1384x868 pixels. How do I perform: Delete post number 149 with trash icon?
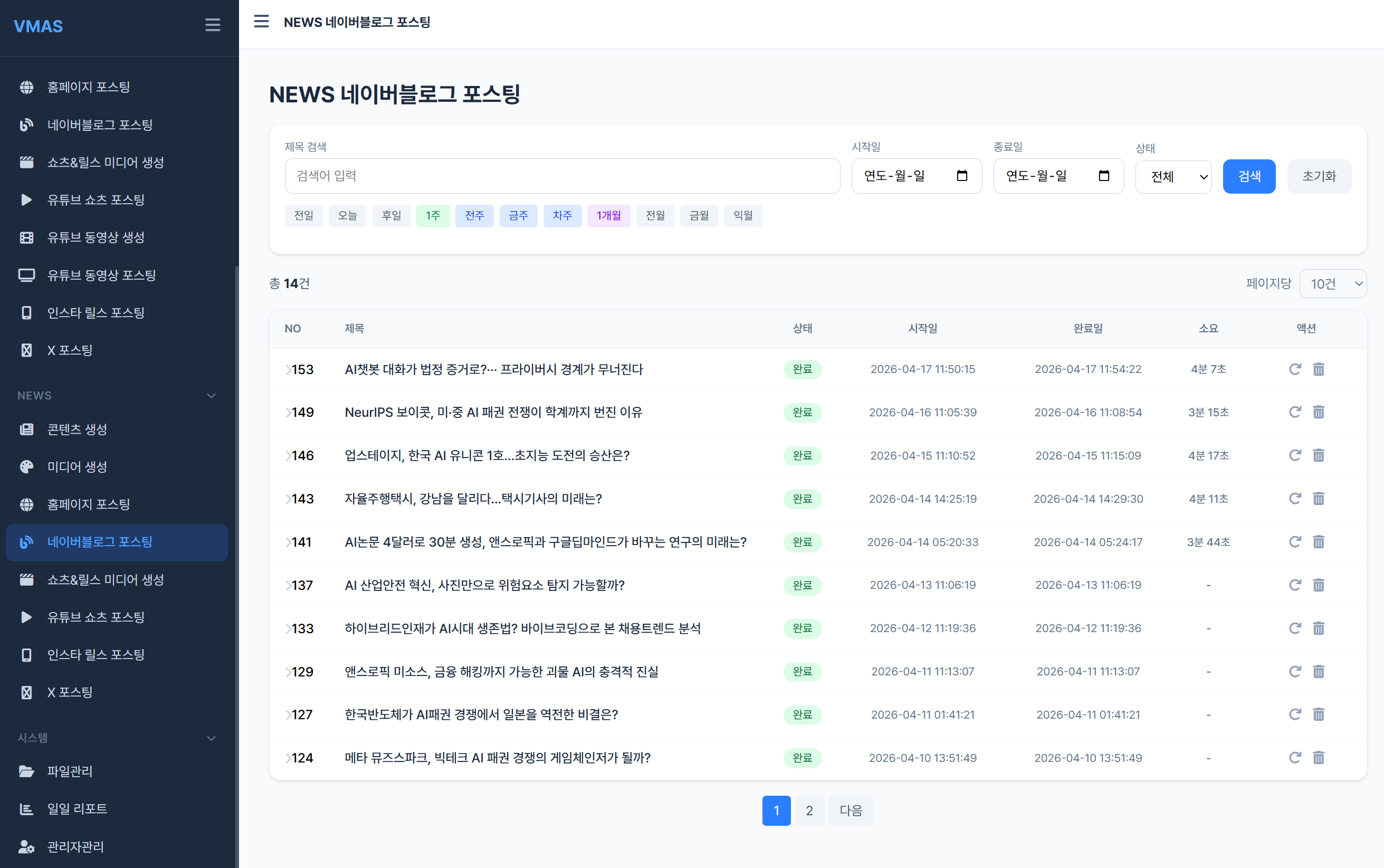pos(1319,412)
